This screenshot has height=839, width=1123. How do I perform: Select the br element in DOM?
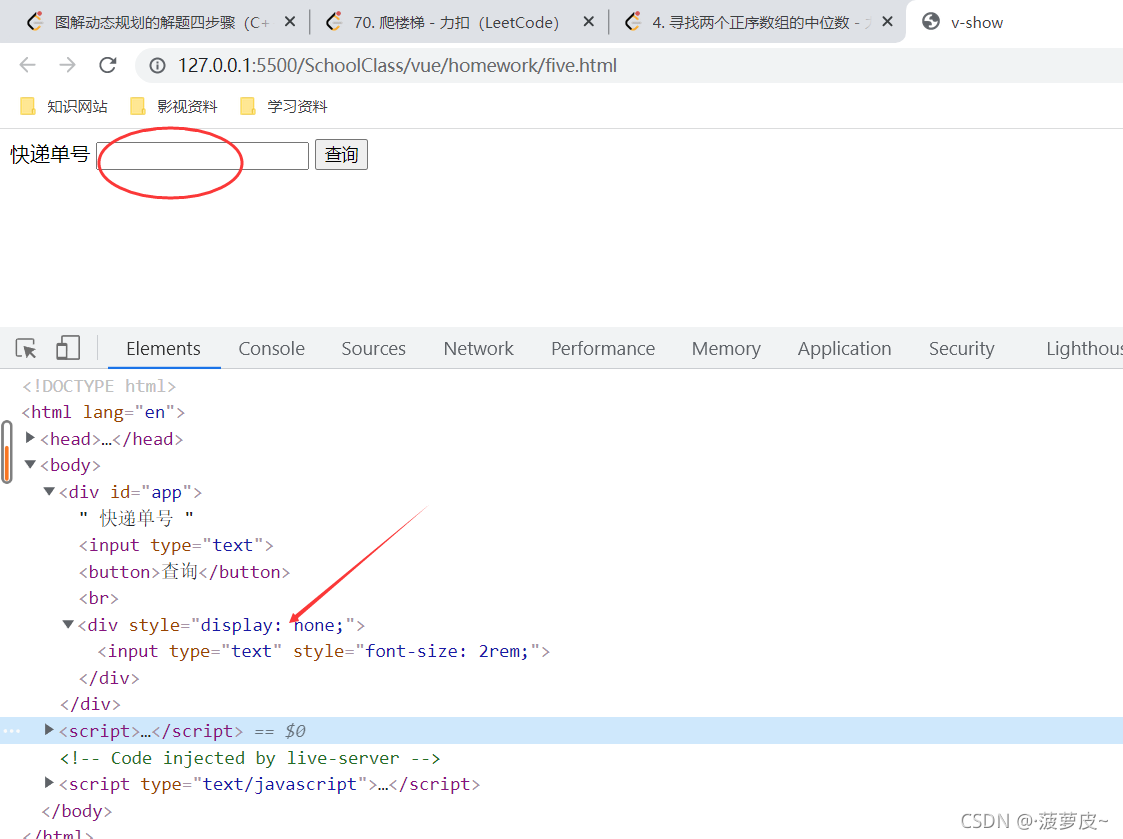point(99,598)
